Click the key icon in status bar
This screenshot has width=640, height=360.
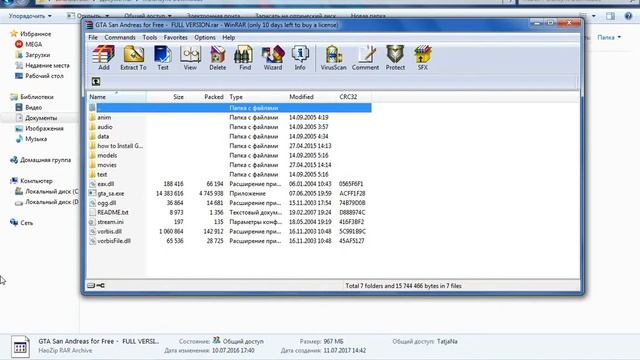click(101, 286)
